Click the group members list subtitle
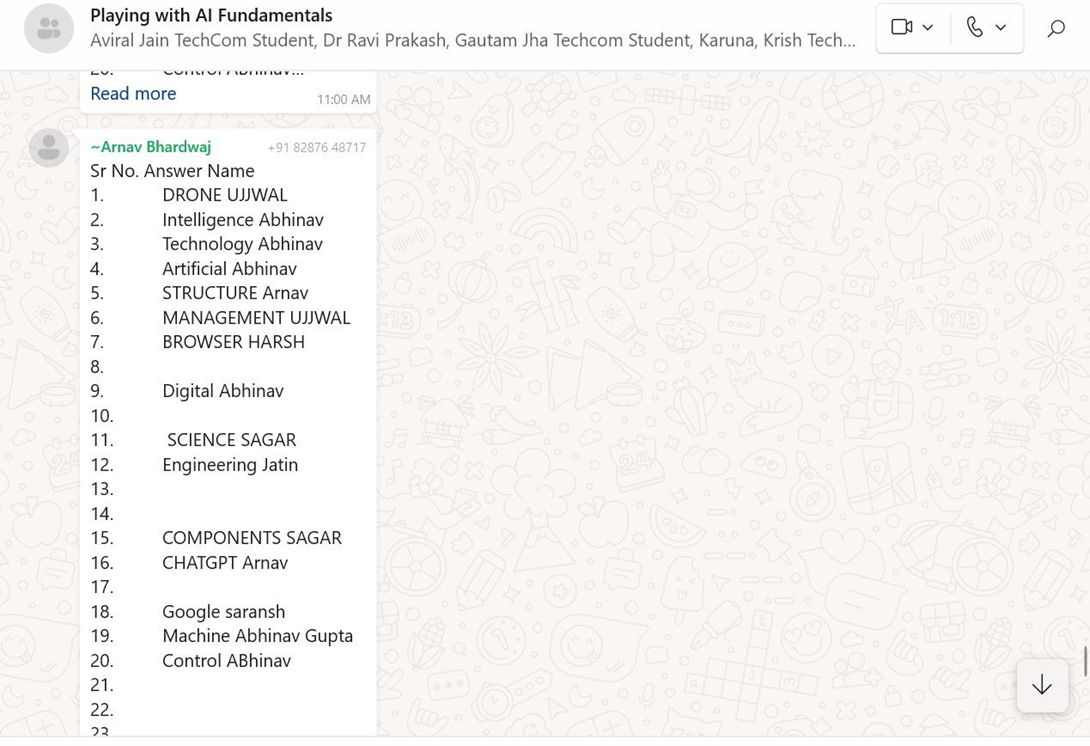This screenshot has width=1090, height=746. (x=473, y=40)
